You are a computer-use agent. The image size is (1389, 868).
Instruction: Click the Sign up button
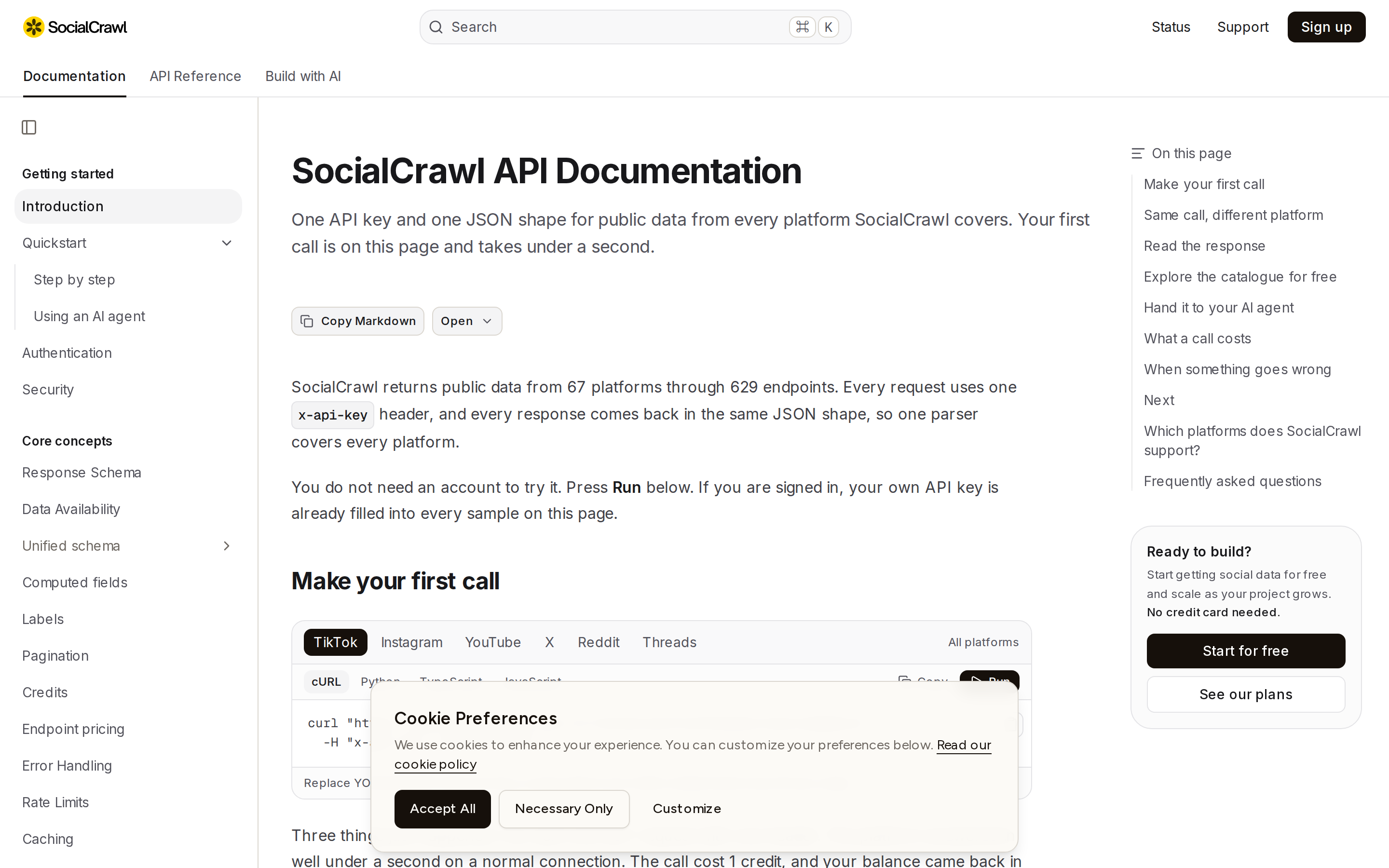pos(1326,27)
